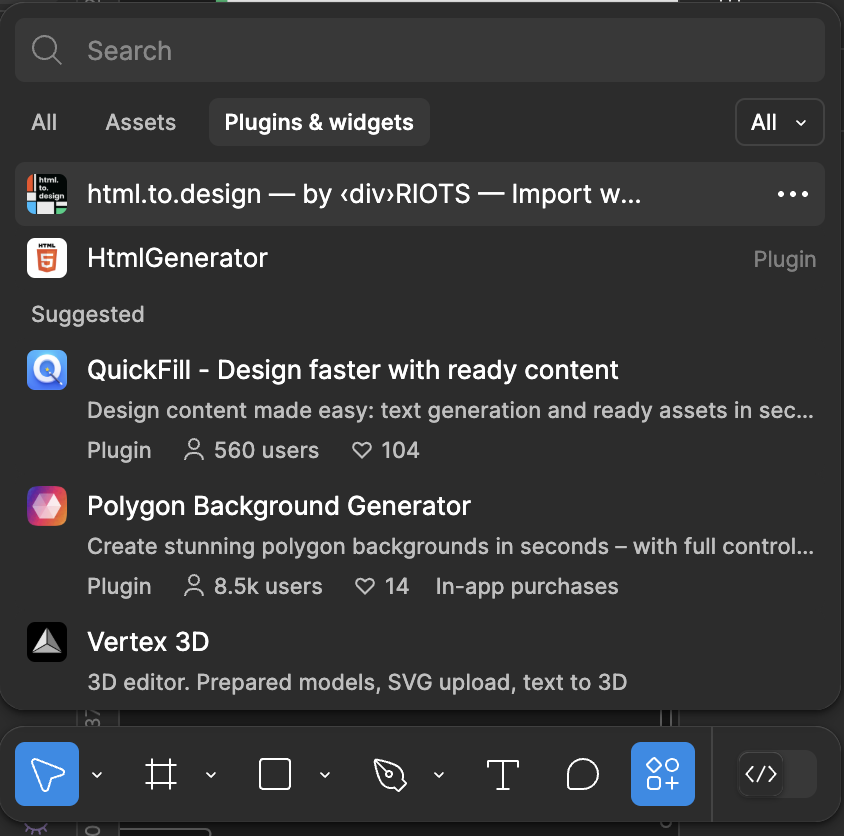Toggle Dev Mode switch
The height and width of the screenshot is (836, 844).
778,774
